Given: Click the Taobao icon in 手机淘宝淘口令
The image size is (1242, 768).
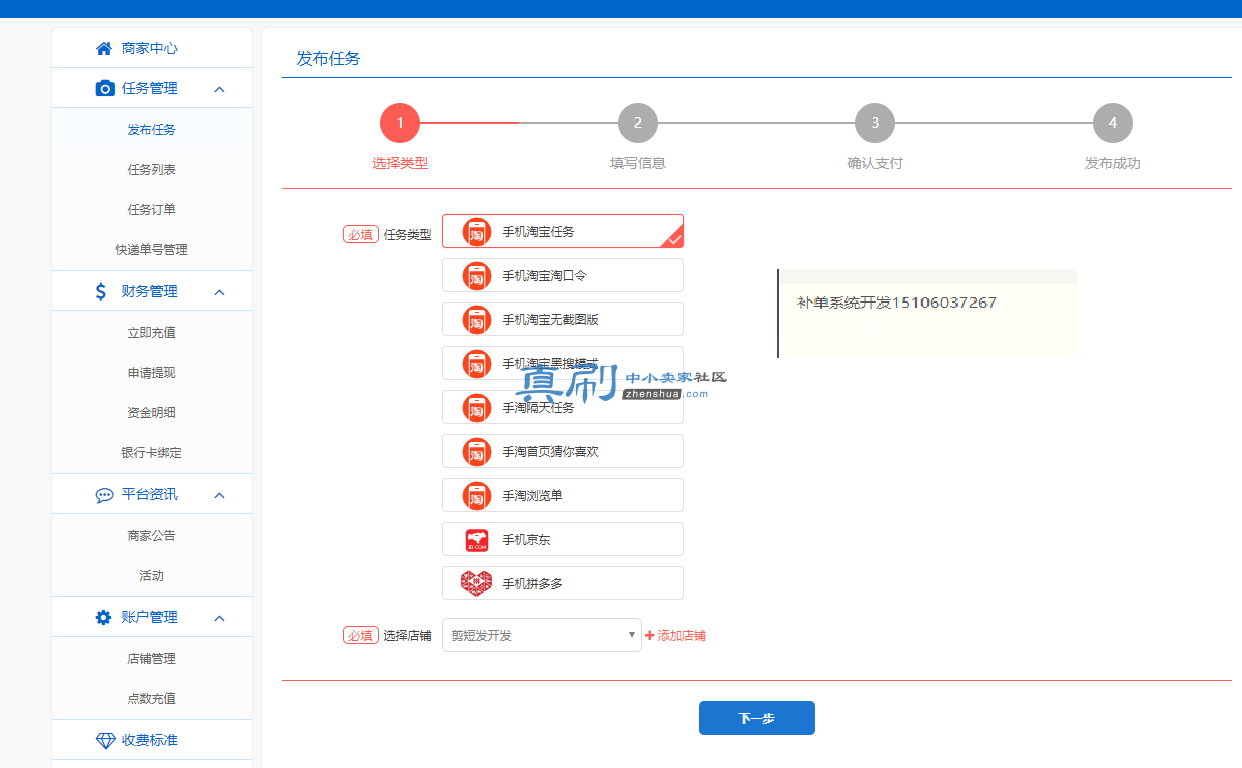Looking at the screenshot, I should tap(477, 275).
